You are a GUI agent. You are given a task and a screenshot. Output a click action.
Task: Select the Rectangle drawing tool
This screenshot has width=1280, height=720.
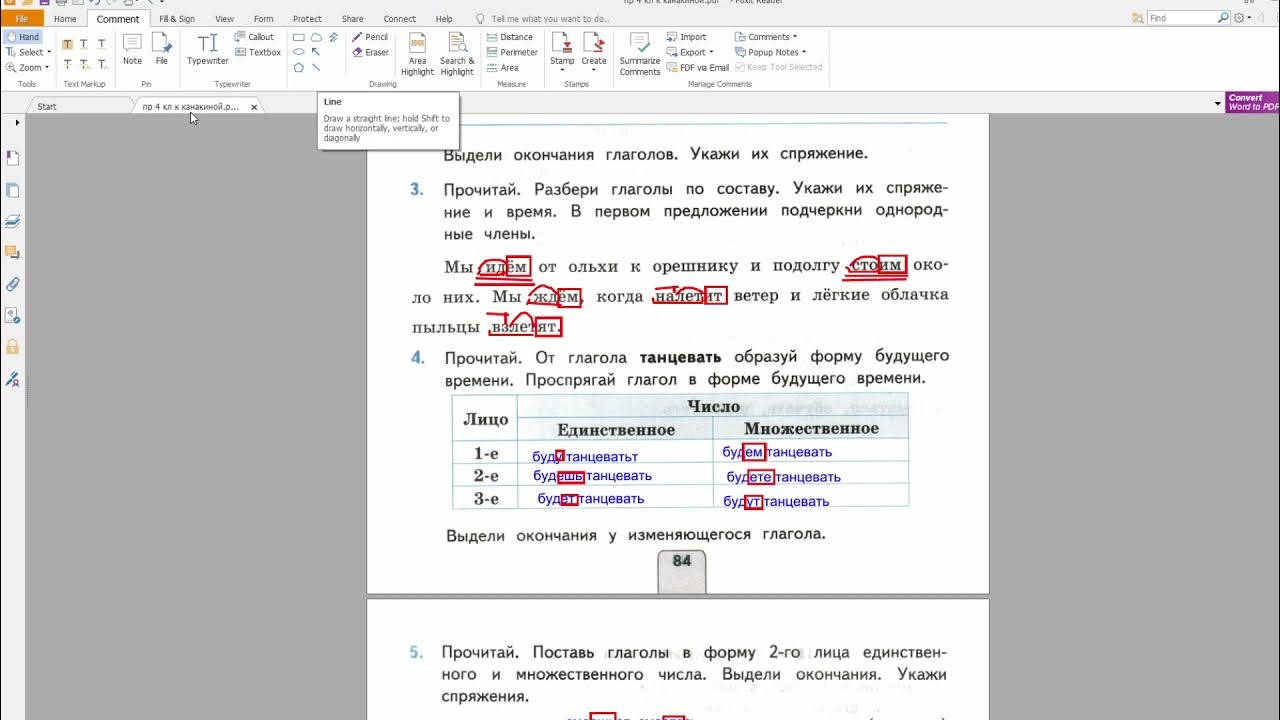(298, 37)
